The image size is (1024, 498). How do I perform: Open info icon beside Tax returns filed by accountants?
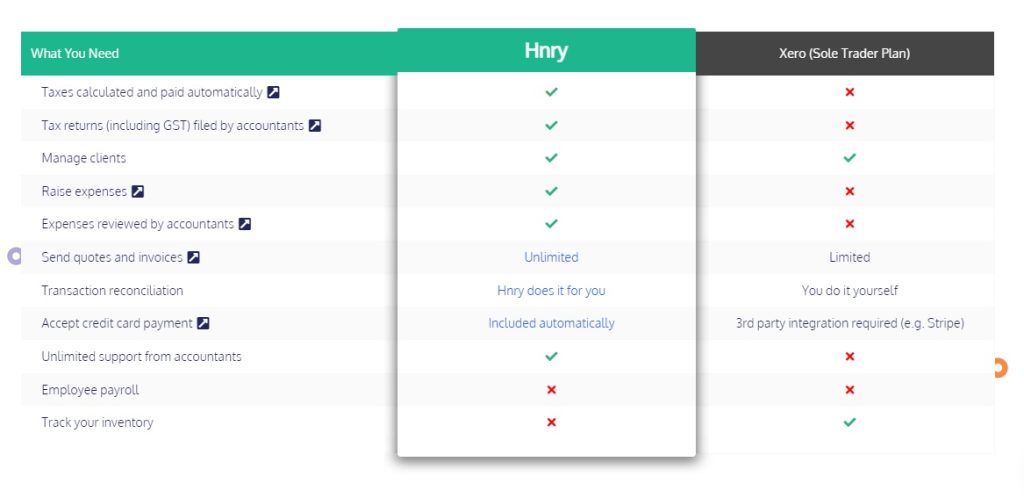coord(315,125)
